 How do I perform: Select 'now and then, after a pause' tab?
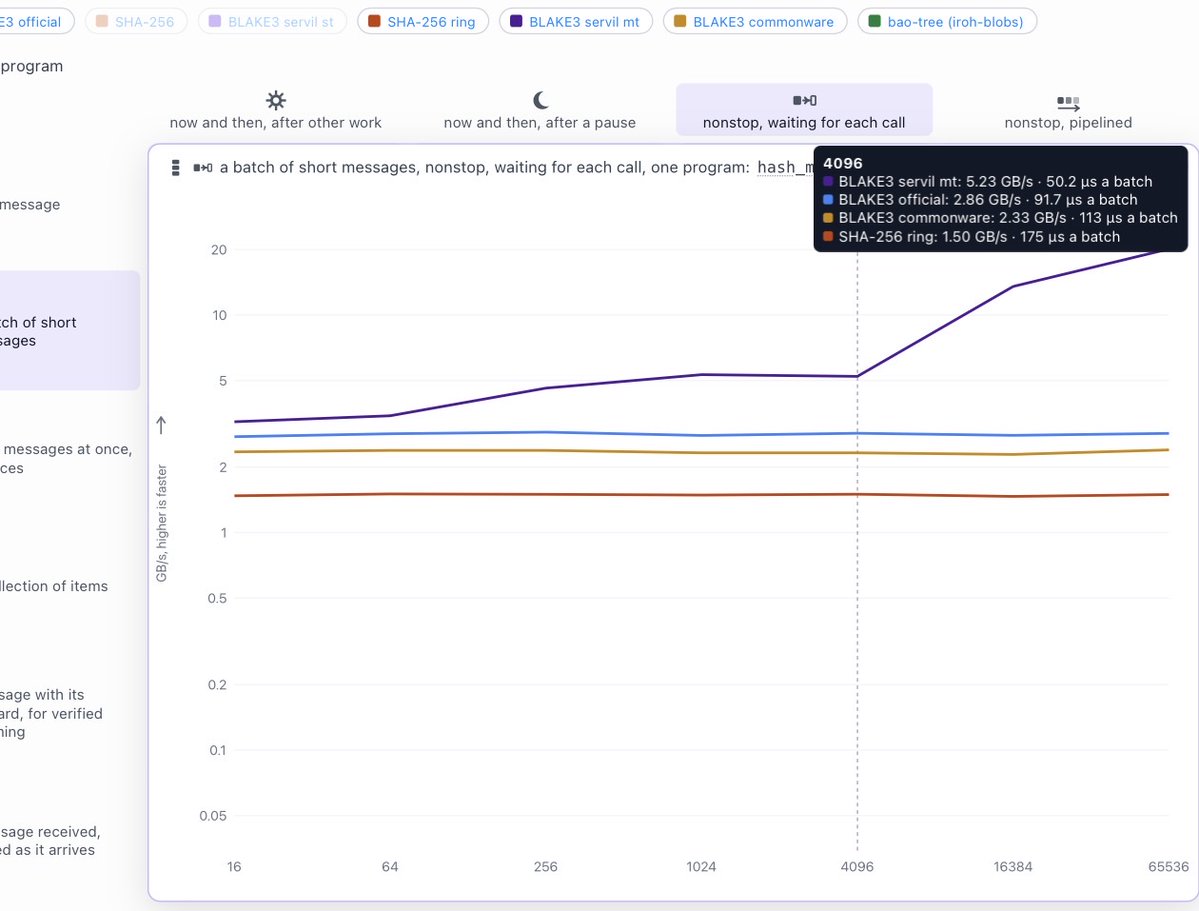tap(540, 110)
